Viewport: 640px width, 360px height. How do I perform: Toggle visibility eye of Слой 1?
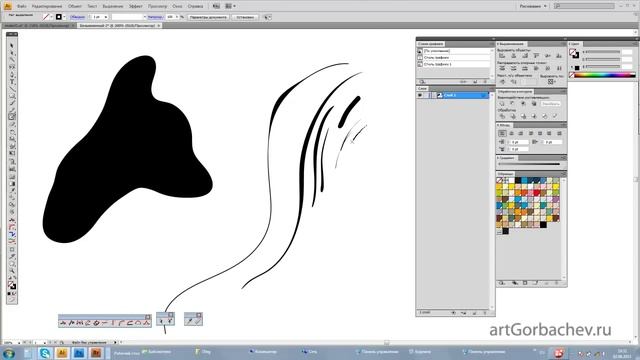pos(420,95)
